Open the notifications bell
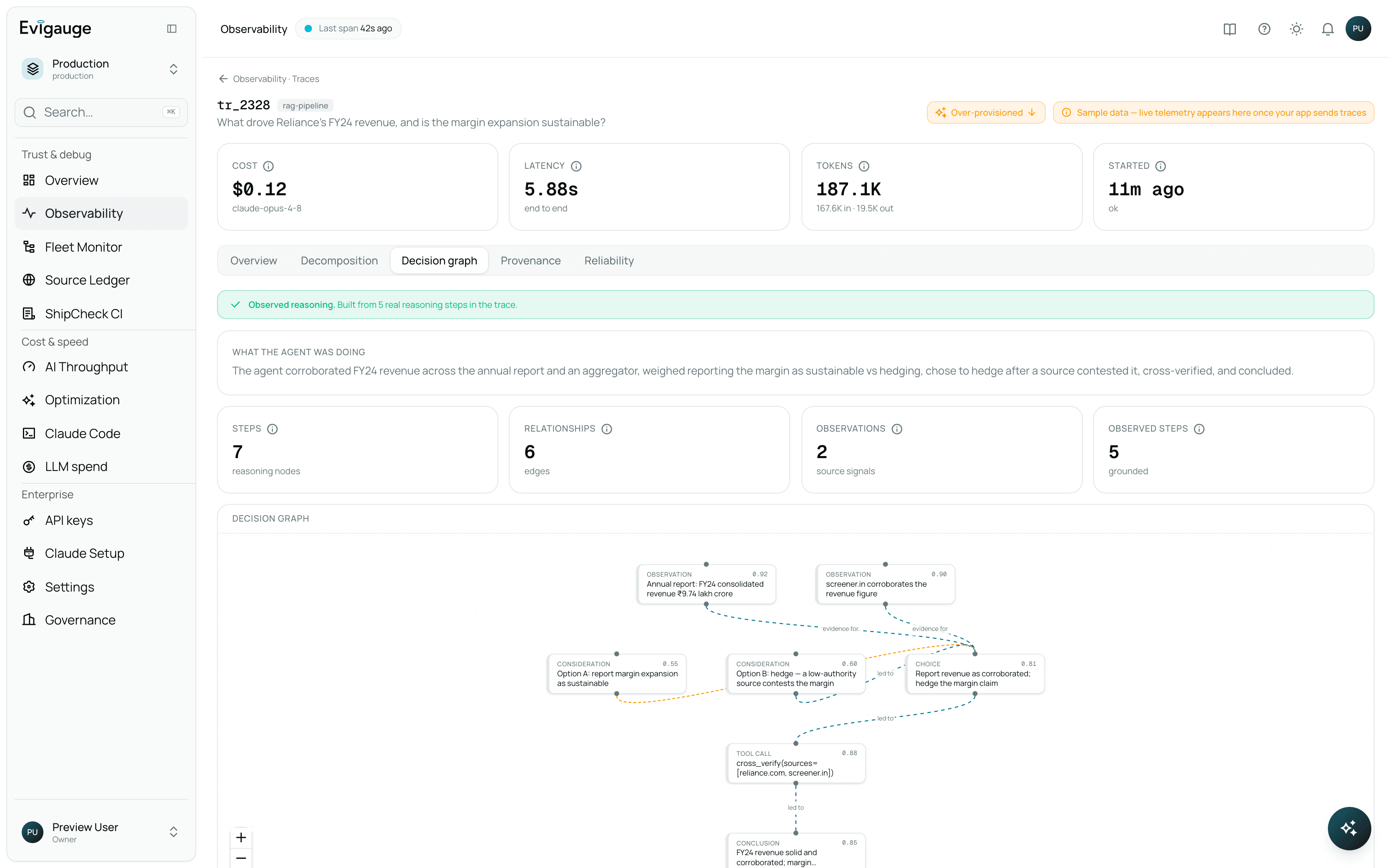The width and height of the screenshot is (1389, 868). point(1327,29)
